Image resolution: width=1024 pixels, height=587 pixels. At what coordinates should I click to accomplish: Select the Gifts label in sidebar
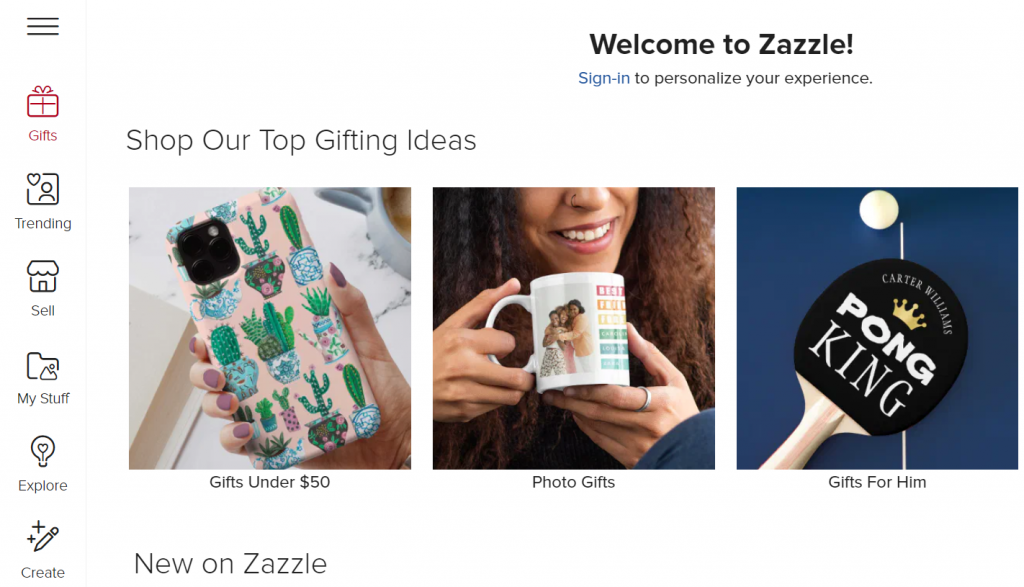42,136
